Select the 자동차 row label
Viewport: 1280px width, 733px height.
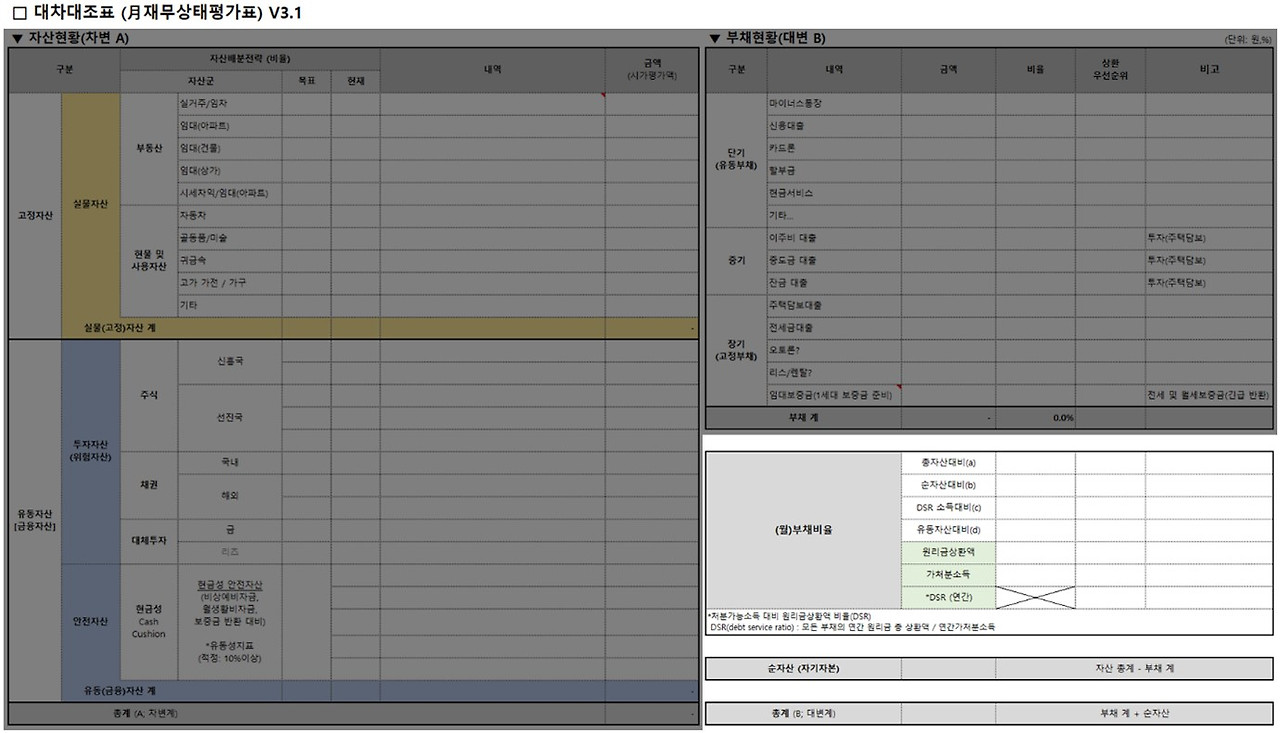tap(230, 215)
